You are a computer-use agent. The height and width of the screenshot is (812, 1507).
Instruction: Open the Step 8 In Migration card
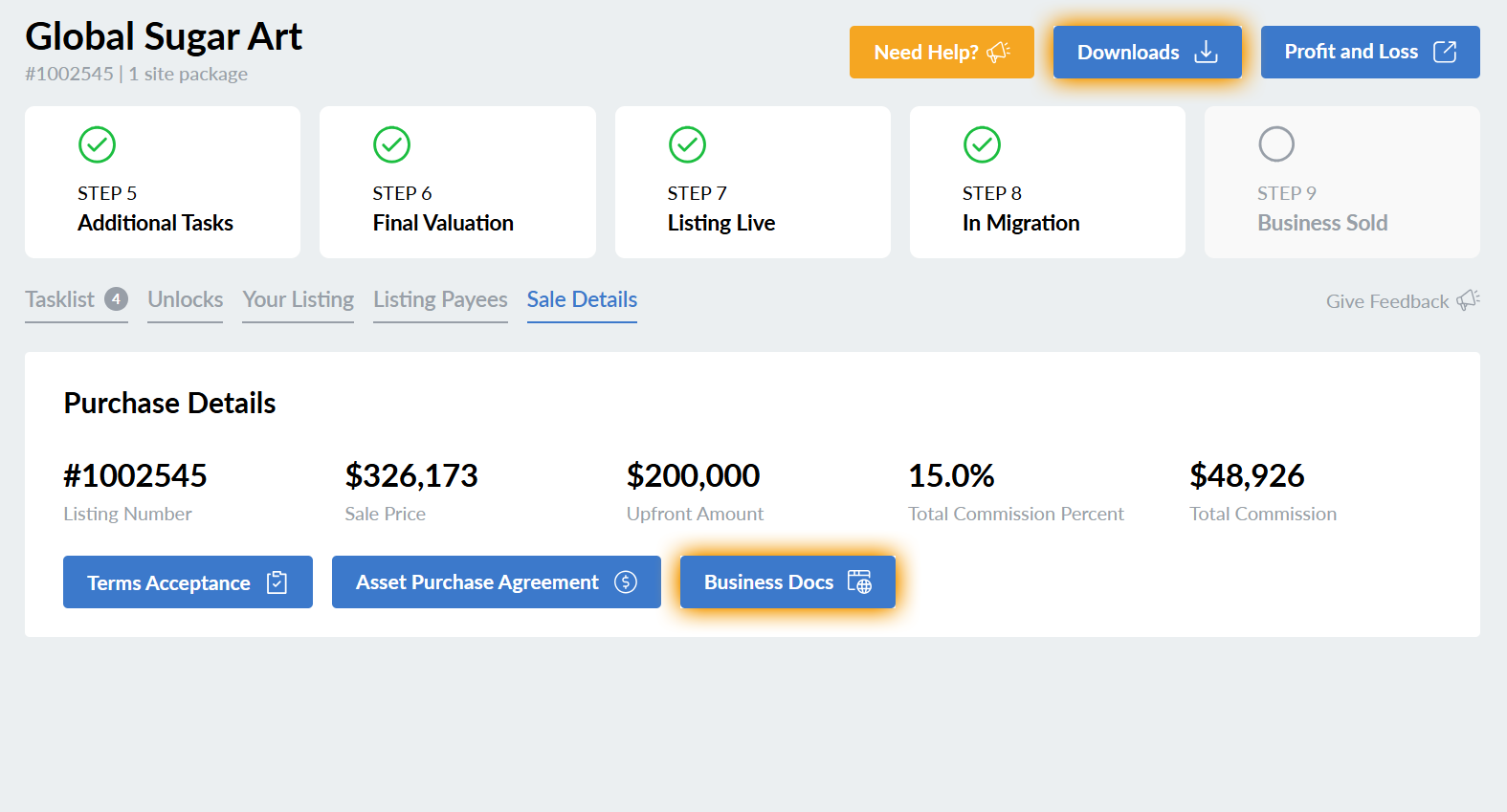coord(1047,182)
